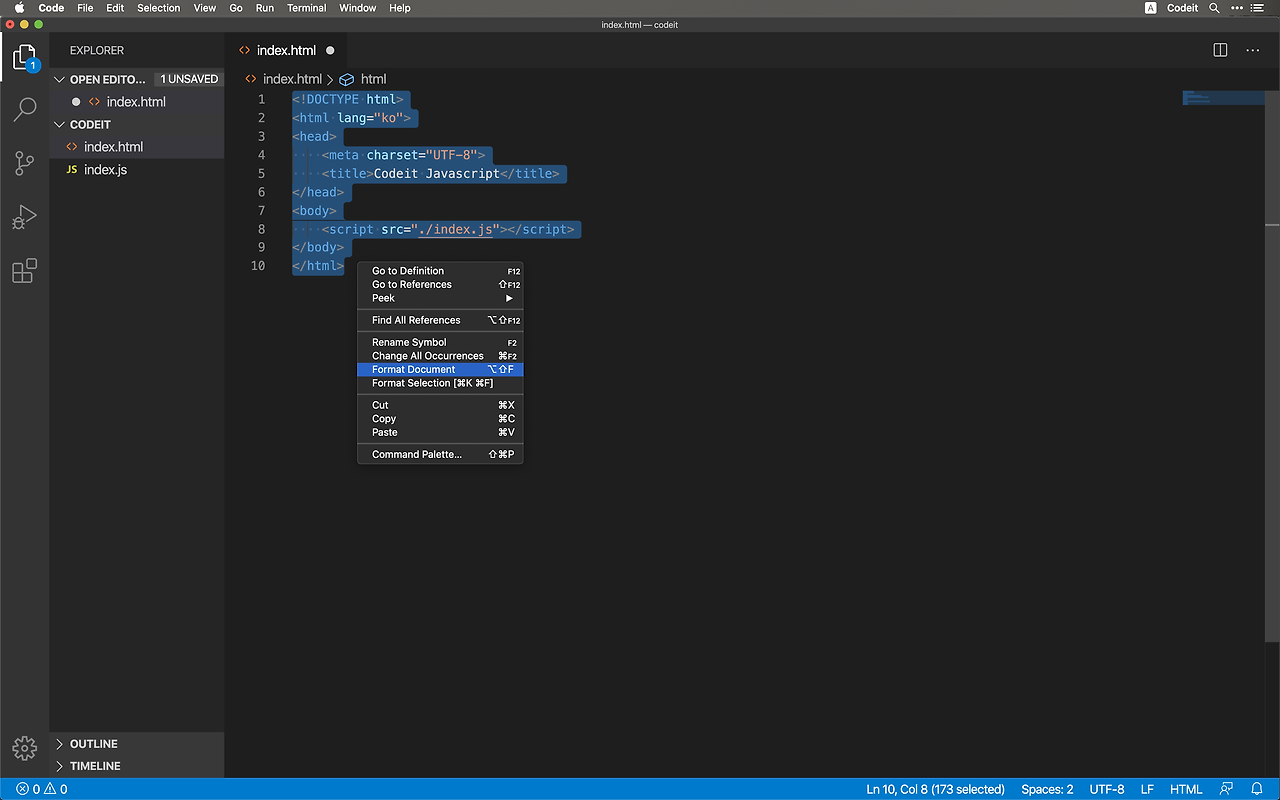Open the Explorer view in activity bar
Viewport: 1280px width, 800px height.
tap(25, 57)
